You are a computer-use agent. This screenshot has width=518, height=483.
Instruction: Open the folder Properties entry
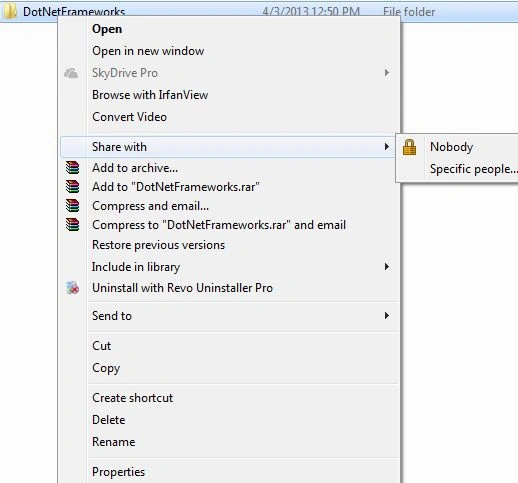pos(118,472)
